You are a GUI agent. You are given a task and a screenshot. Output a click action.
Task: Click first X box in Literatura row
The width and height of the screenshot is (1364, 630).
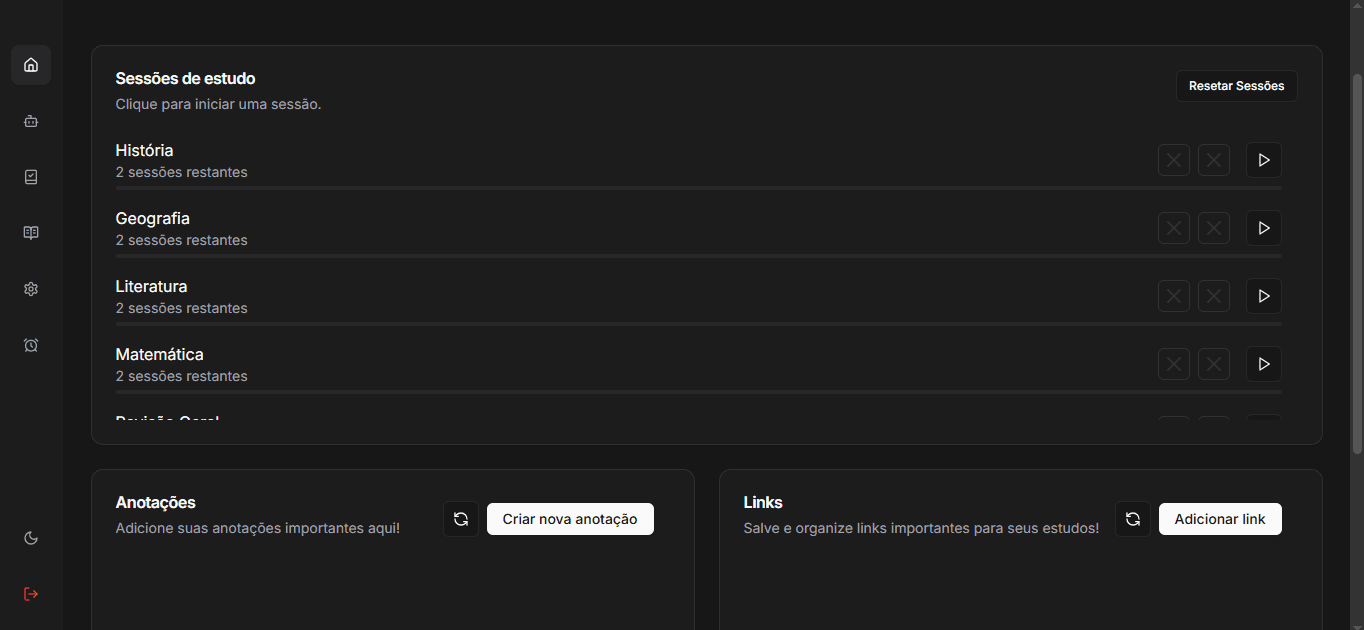(x=1174, y=296)
